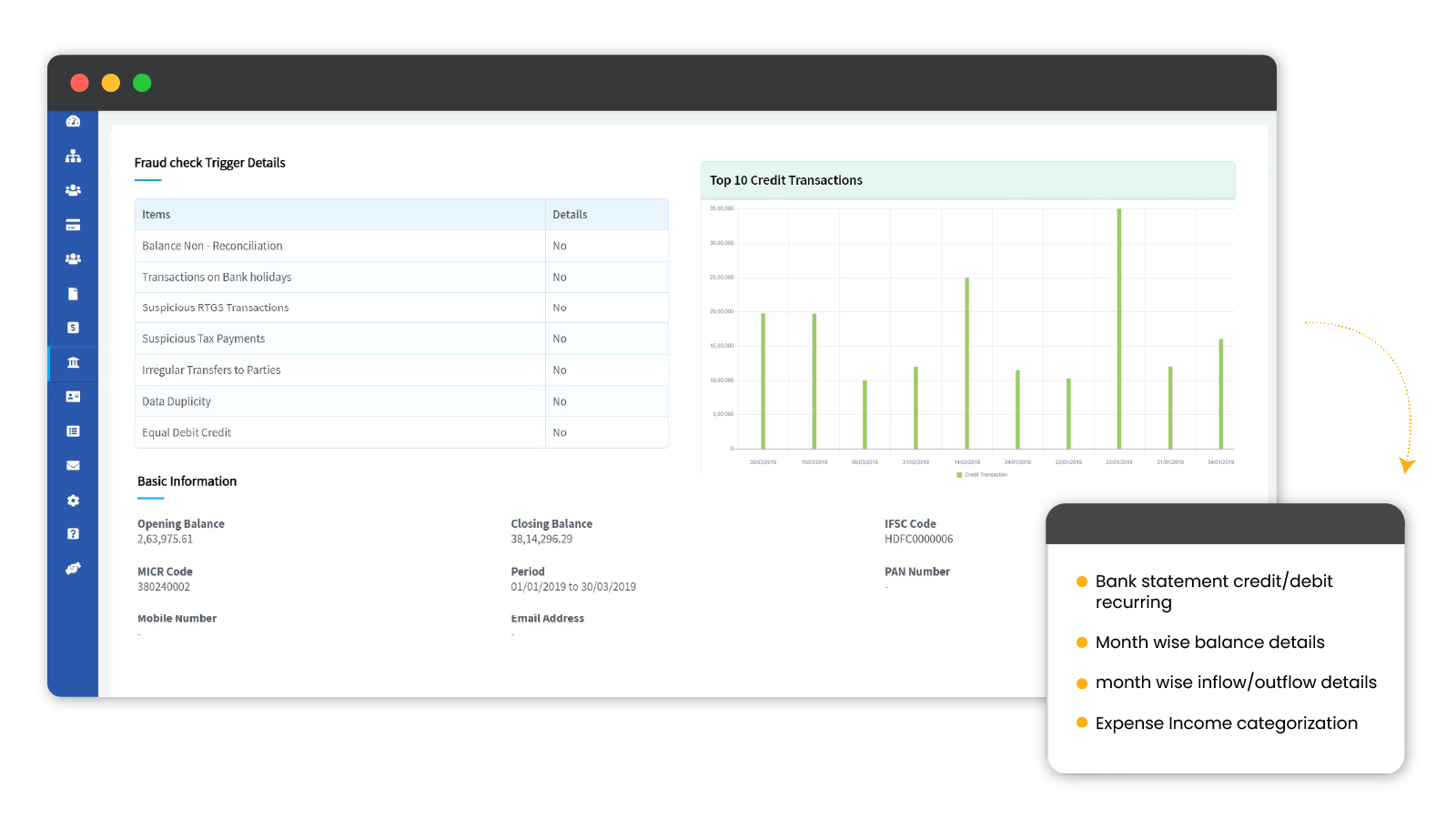Select opening balance value 2,63,975.61
This screenshot has width=1456, height=820.
pos(166,539)
